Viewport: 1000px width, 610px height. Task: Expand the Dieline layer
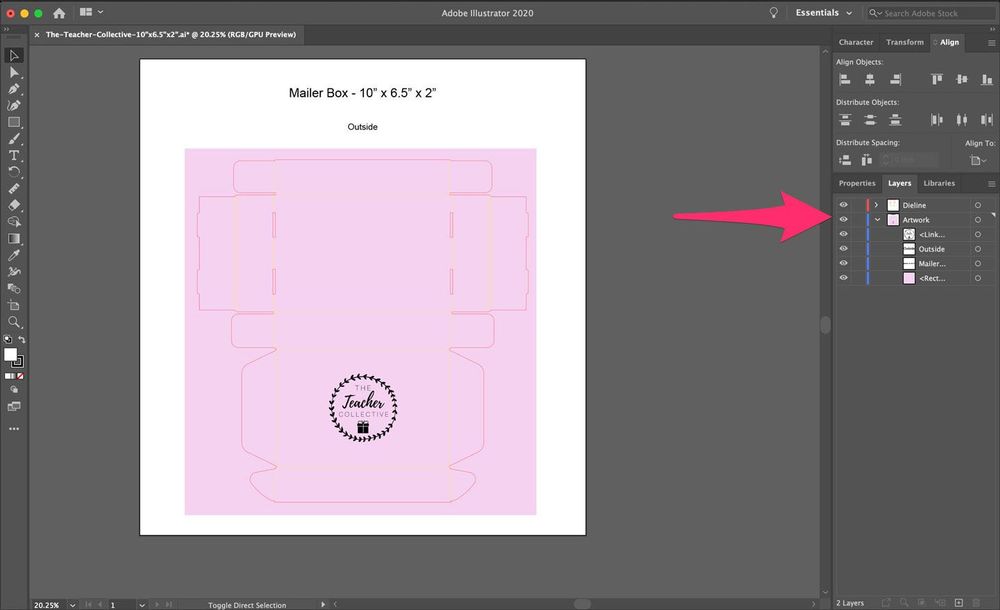[x=877, y=204]
